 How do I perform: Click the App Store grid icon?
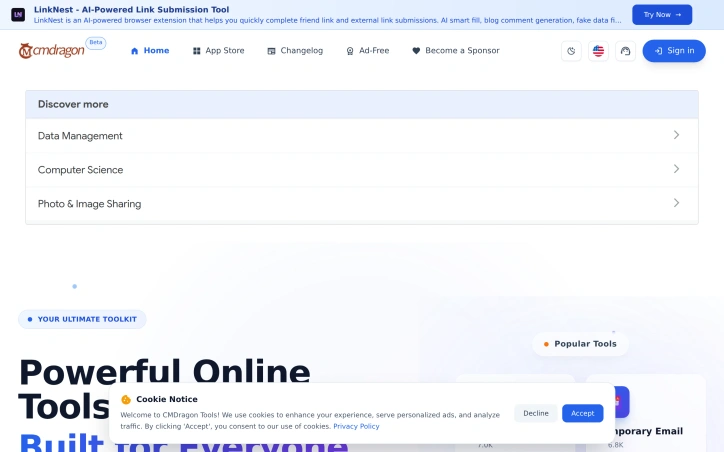pos(197,51)
